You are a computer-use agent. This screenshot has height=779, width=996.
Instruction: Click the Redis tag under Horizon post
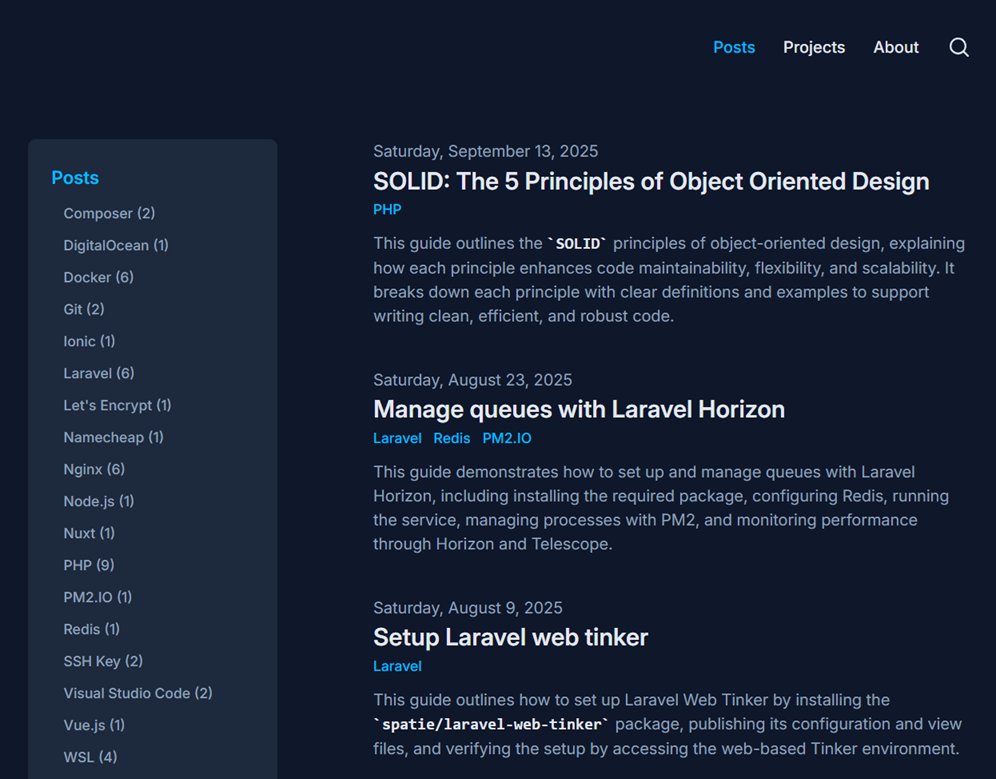coord(452,438)
